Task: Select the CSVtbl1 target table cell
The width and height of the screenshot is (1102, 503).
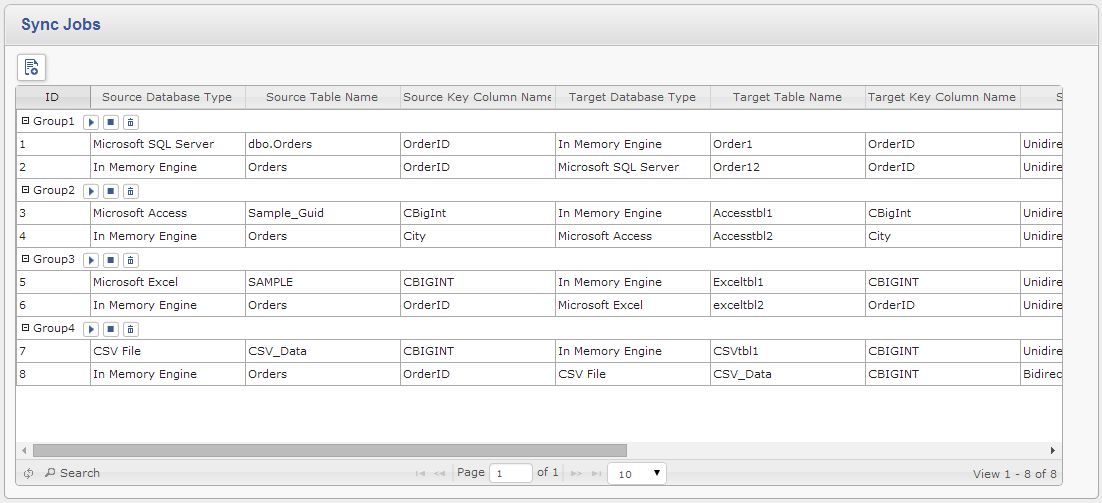Action: [788, 351]
